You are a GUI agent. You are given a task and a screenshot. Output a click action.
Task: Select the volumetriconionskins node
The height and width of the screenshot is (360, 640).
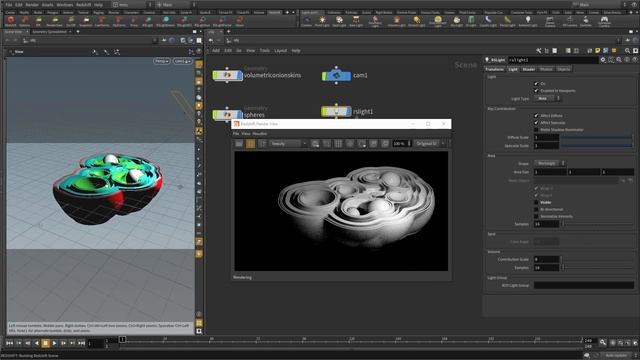pos(228,76)
